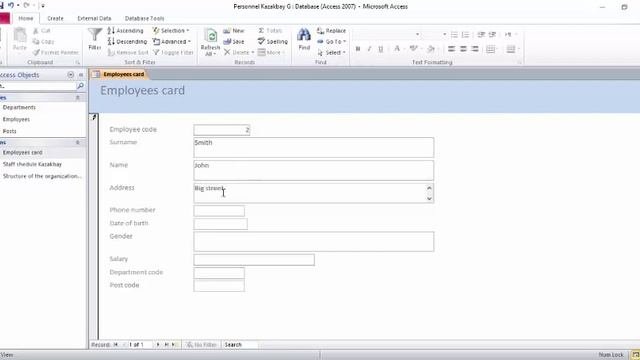Viewport: 640px width, 360px height.
Task: Collapse the tables group in navigation
Action: click(x=78, y=98)
